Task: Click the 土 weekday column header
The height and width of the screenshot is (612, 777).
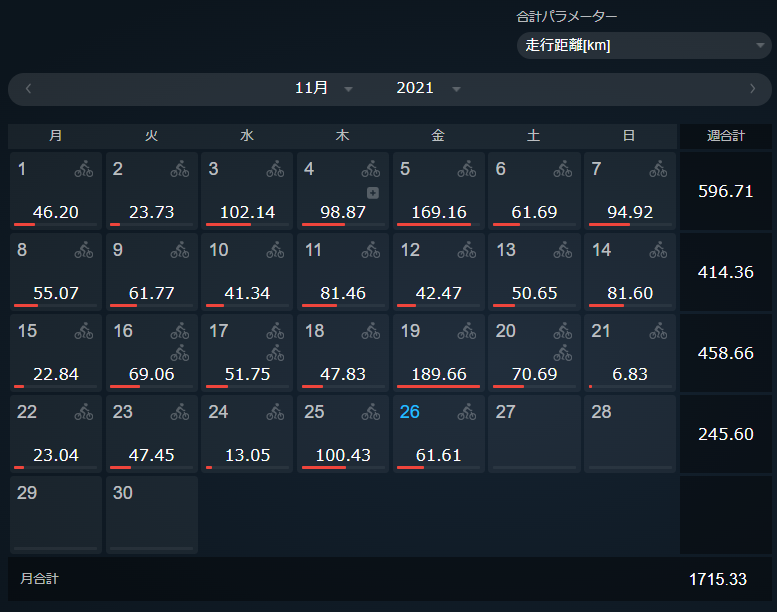Action: point(533,136)
